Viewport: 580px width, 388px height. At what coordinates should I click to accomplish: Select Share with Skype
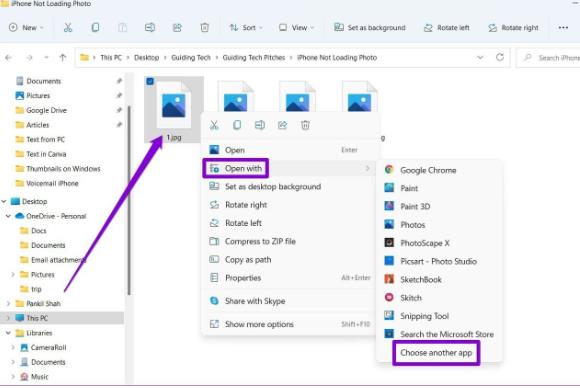(289, 301)
